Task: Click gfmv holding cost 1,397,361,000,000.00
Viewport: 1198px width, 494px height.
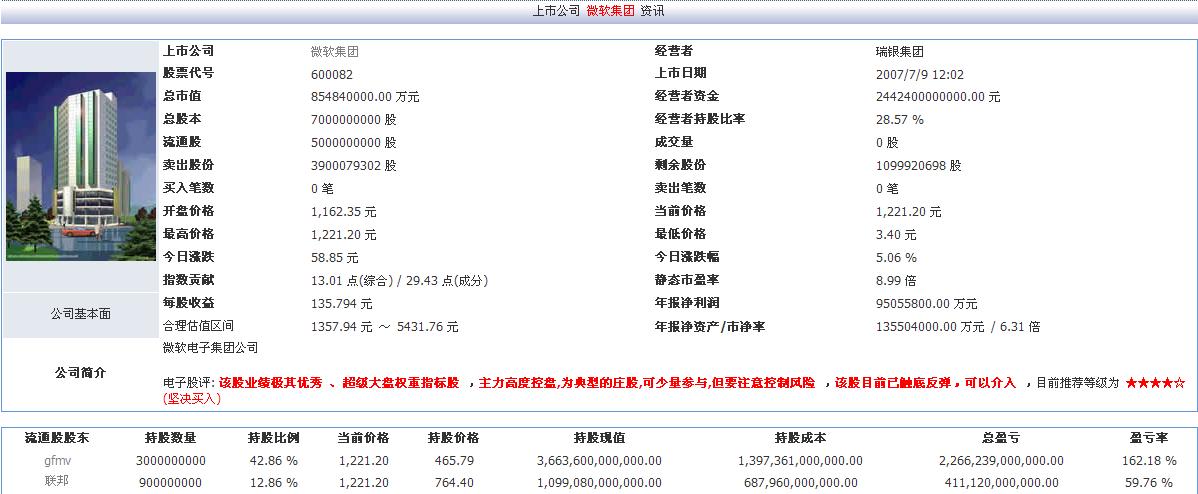Action: point(801,461)
